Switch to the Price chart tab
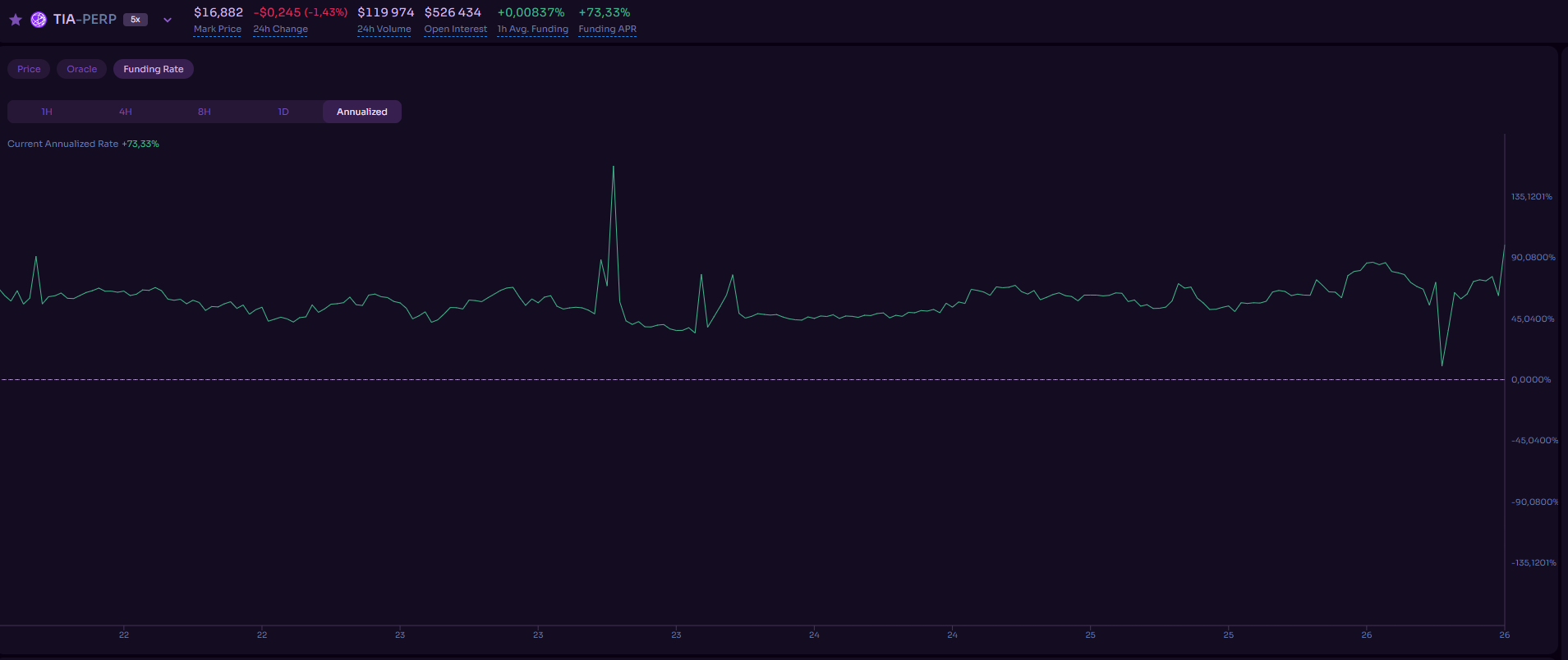The height and width of the screenshot is (660, 1568). pos(29,69)
